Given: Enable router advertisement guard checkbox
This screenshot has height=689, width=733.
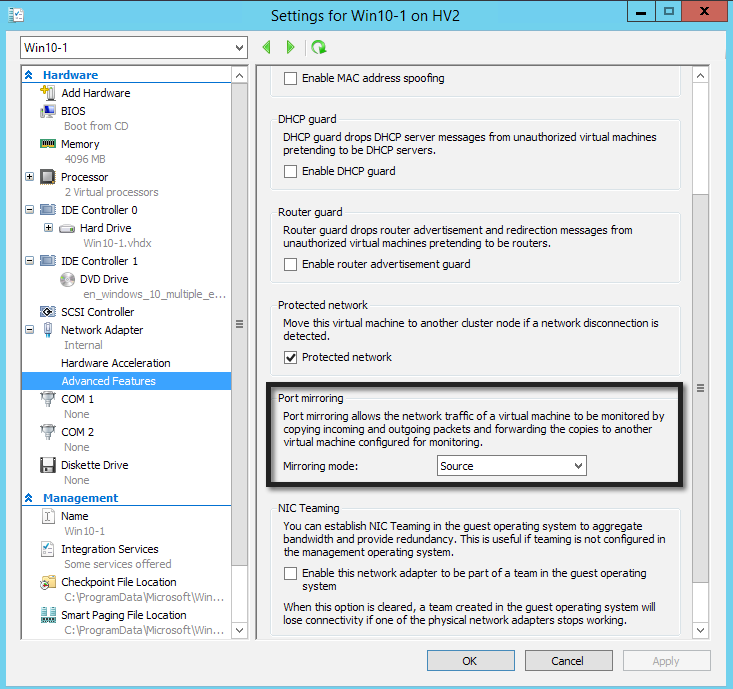Looking at the screenshot, I should [x=290, y=264].
